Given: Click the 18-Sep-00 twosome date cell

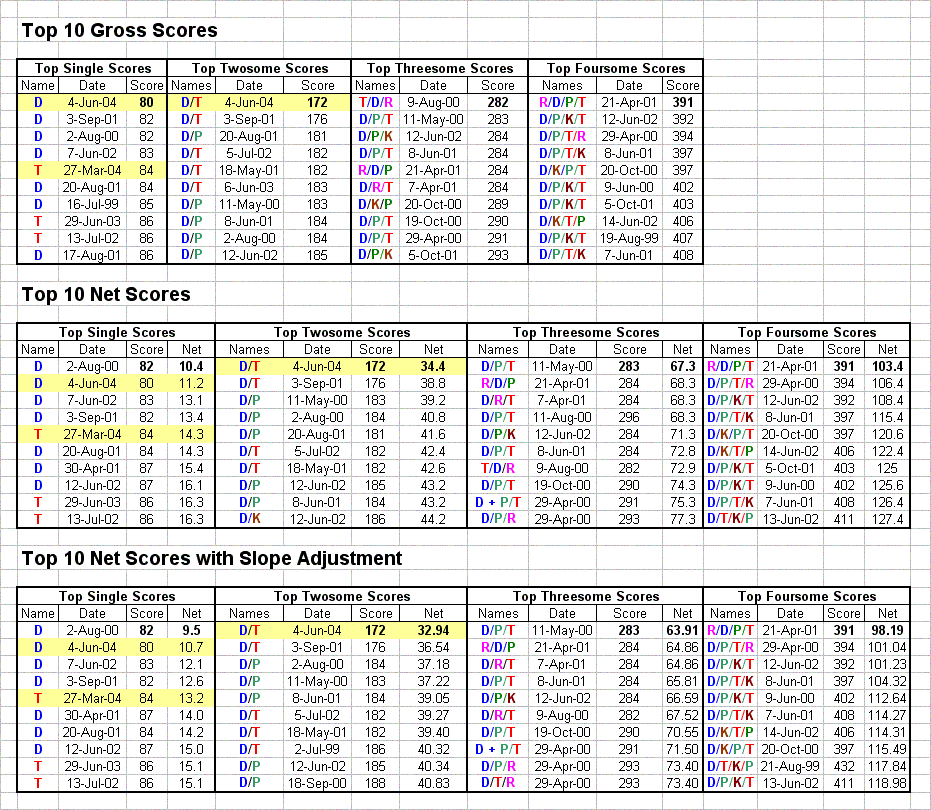Looking at the screenshot, I should pos(317,783).
